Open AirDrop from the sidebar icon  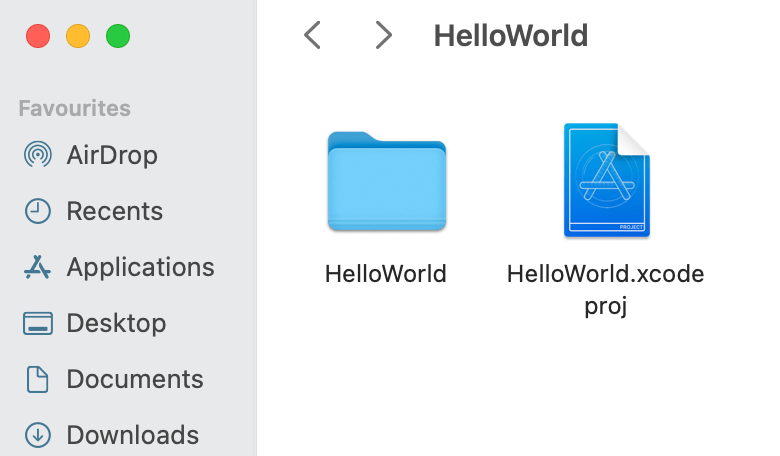38,155
